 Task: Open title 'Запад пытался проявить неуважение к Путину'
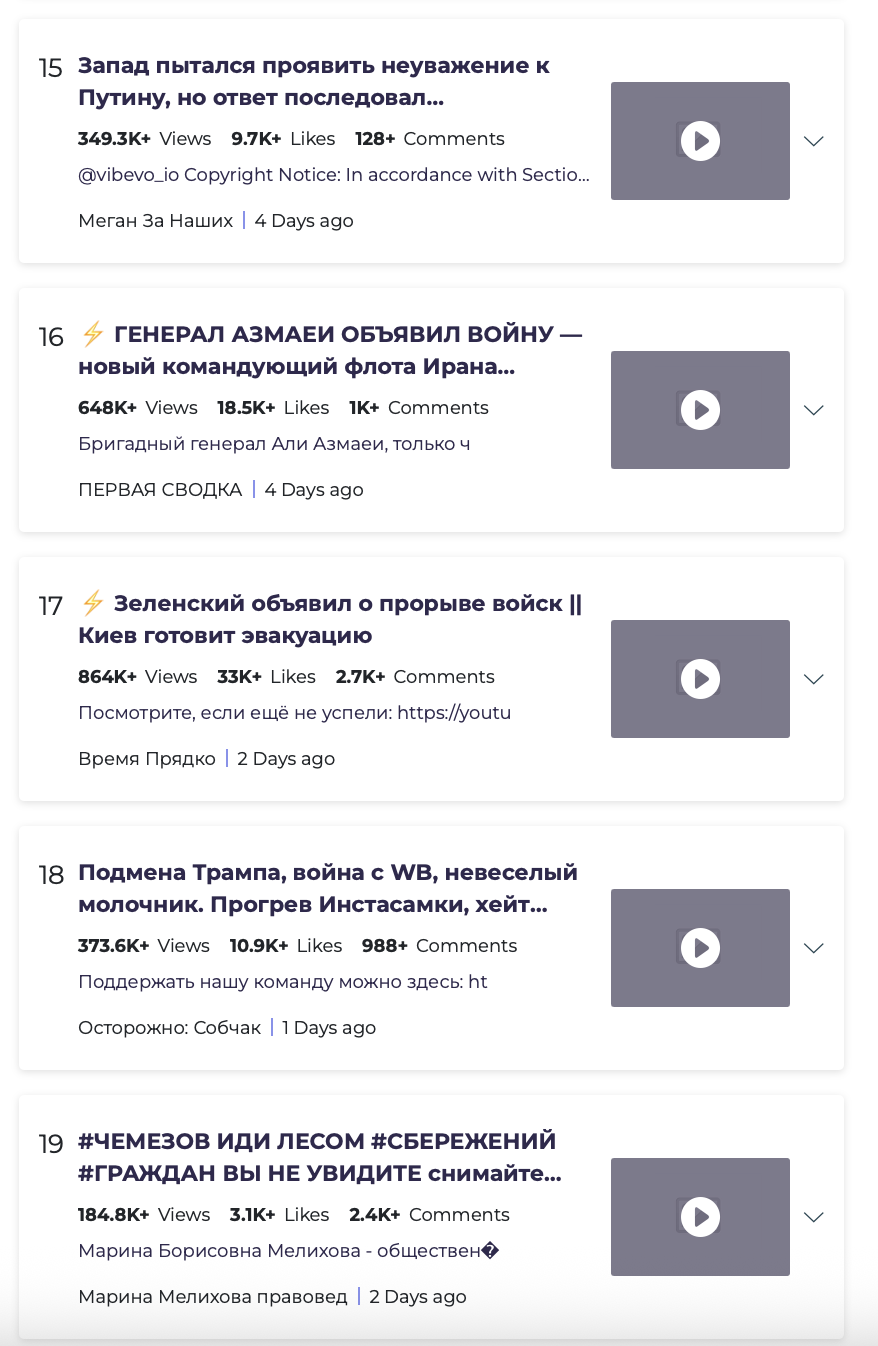coord(314,82)
